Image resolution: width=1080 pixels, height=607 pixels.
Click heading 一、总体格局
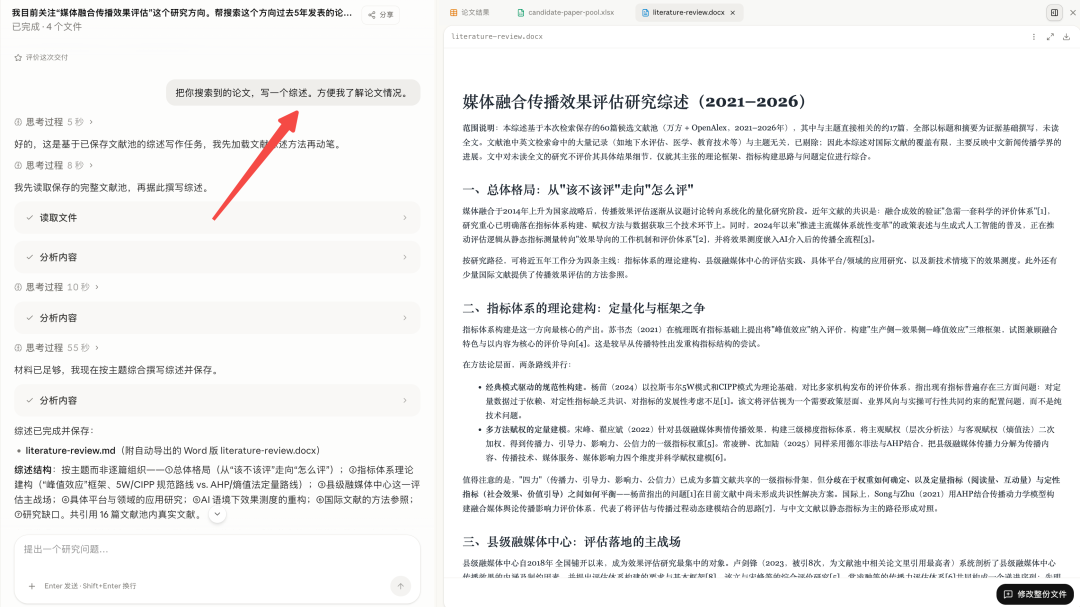[x=578, y=189]
